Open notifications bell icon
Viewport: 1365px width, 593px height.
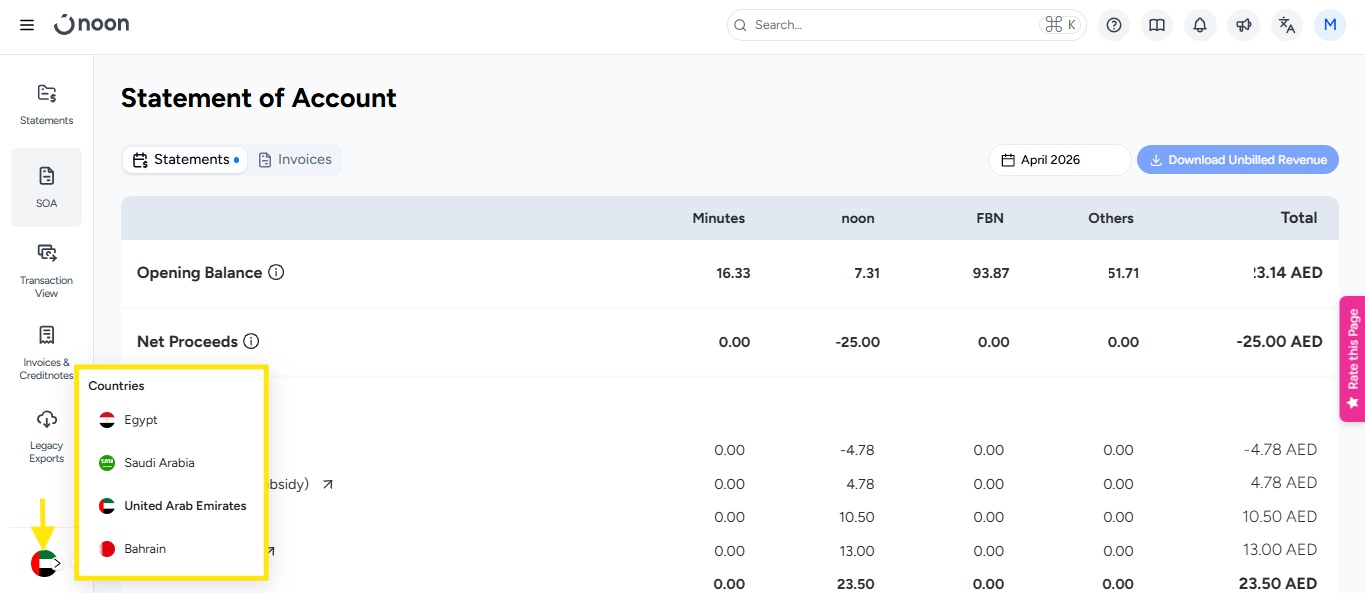[x=1200, y=25]
